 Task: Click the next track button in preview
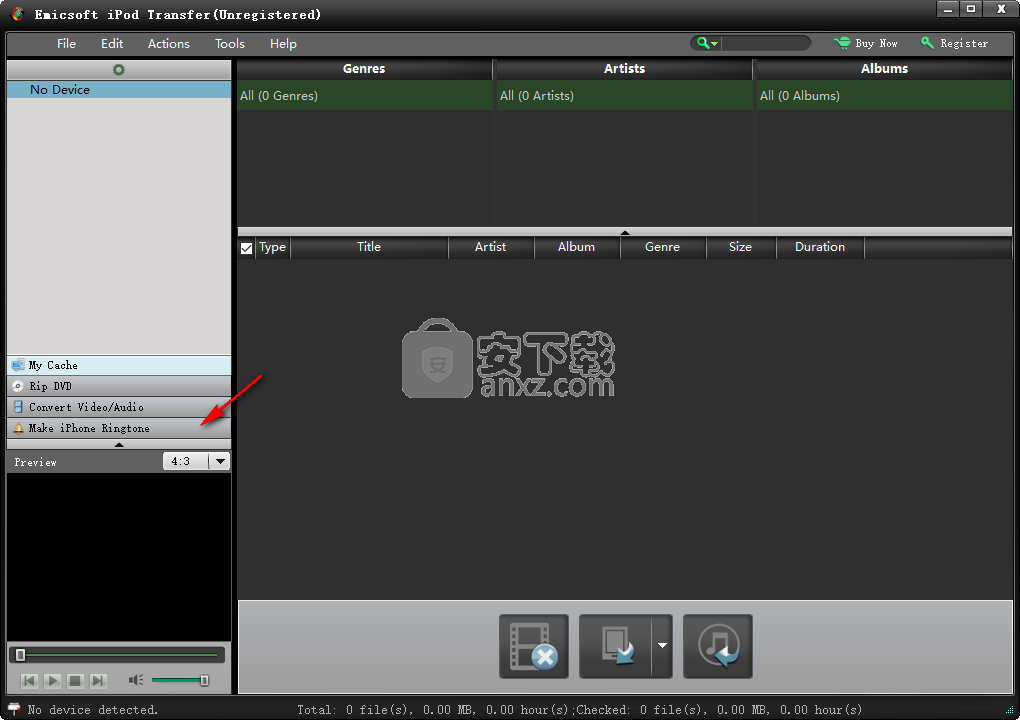click(98, 681)
